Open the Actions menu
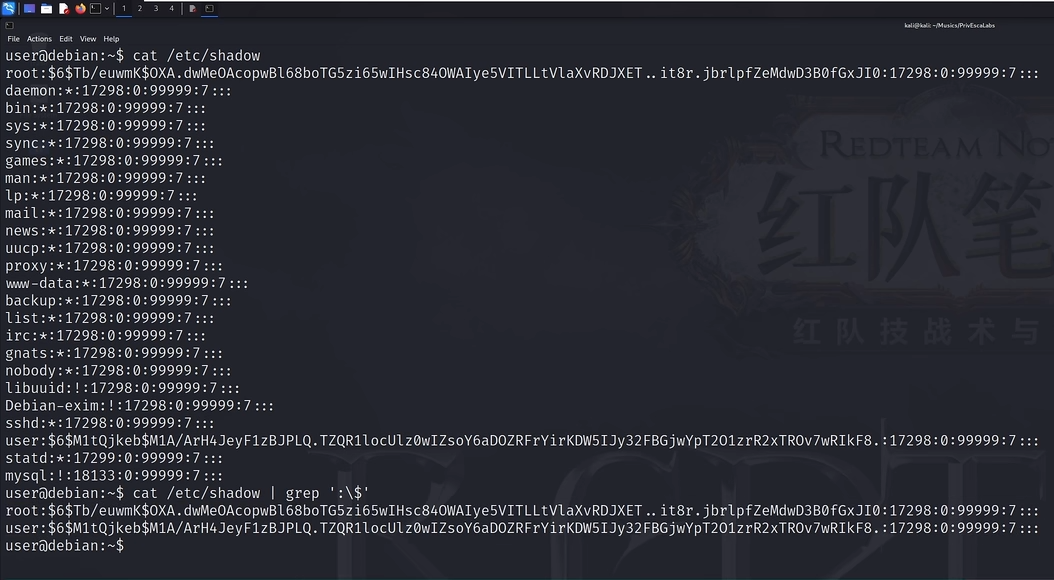The height and width of the screenshot is (580, 1054). point(39,39)
